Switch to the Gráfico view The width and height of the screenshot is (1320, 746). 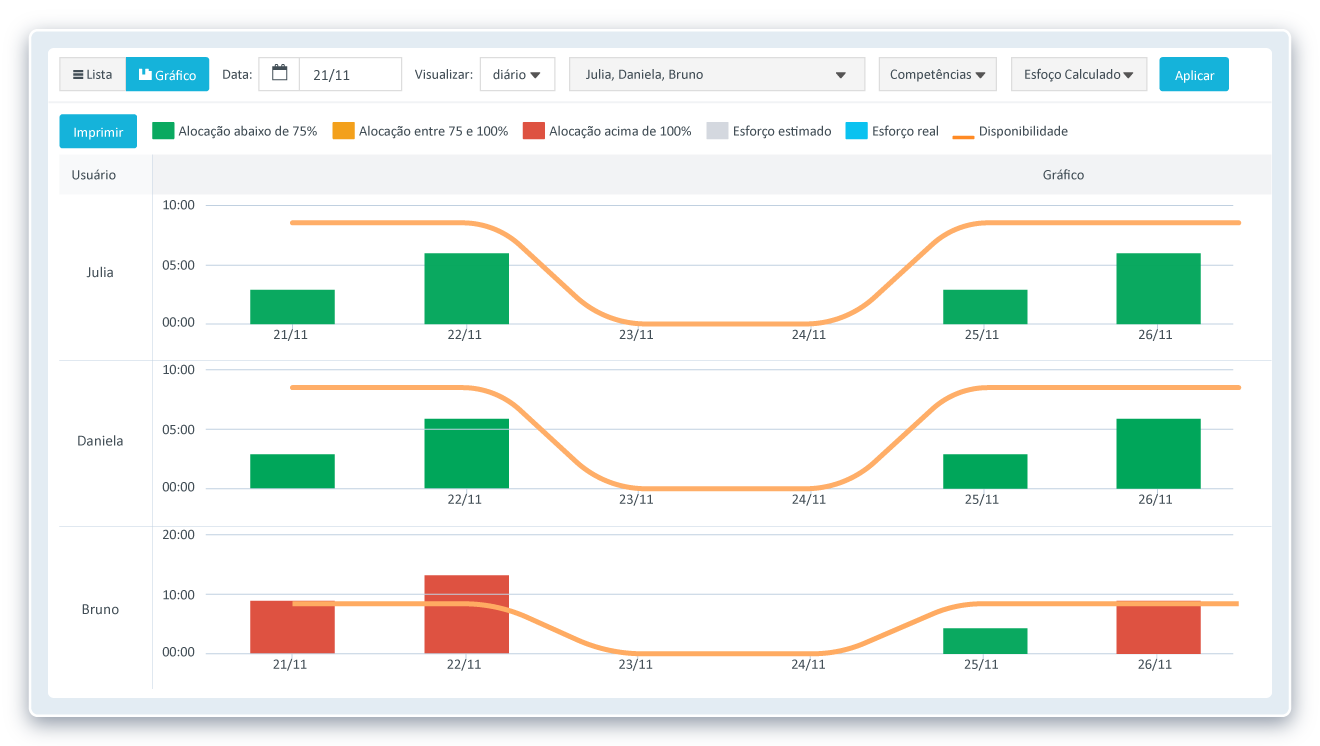tap(167, 75)
